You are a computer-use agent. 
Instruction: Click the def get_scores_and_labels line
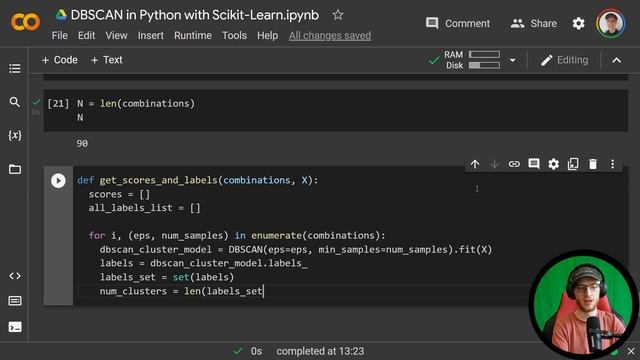pos(198,180)
